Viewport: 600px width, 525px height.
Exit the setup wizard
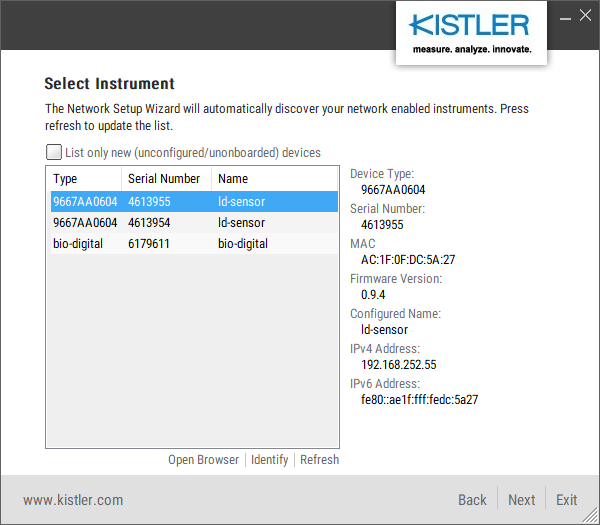pos(567,500)
